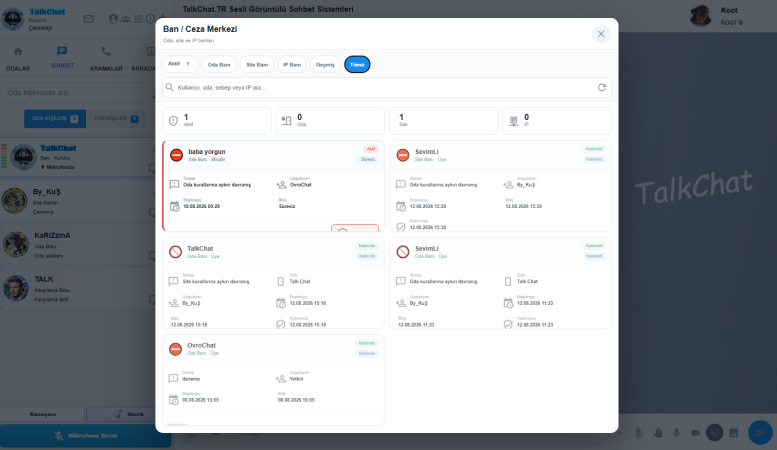Click Mikrofonu Bırak button
The image size is (777, 450).
tap(86, 436)
